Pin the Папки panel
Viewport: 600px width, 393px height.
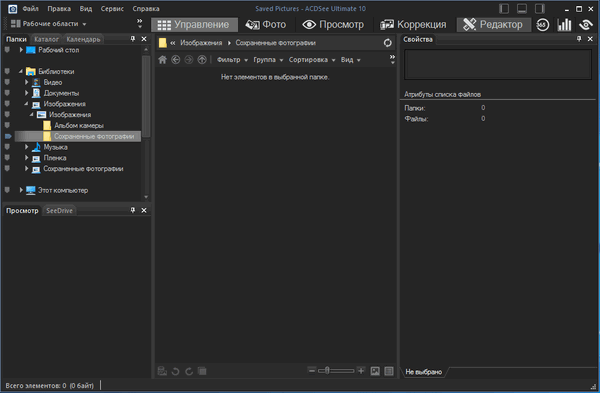coord(133,39)
